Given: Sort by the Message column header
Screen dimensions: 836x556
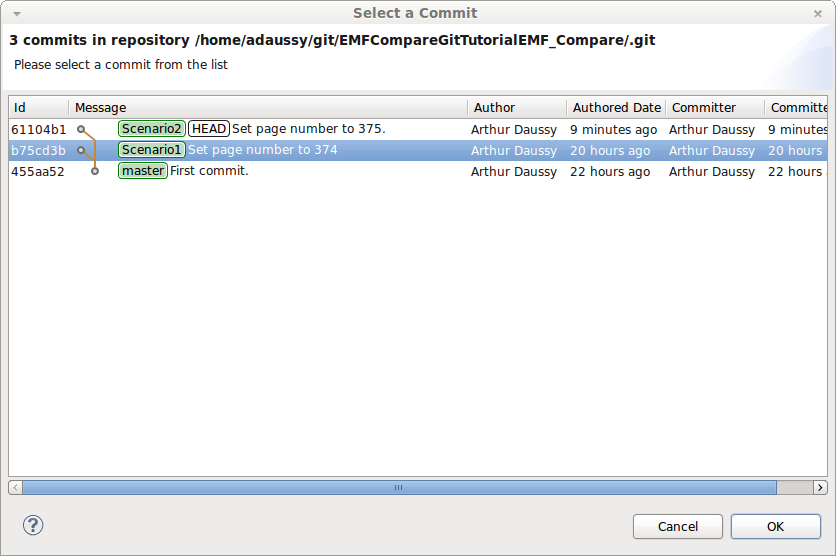Looking at the screenshot, I should 267,107.
